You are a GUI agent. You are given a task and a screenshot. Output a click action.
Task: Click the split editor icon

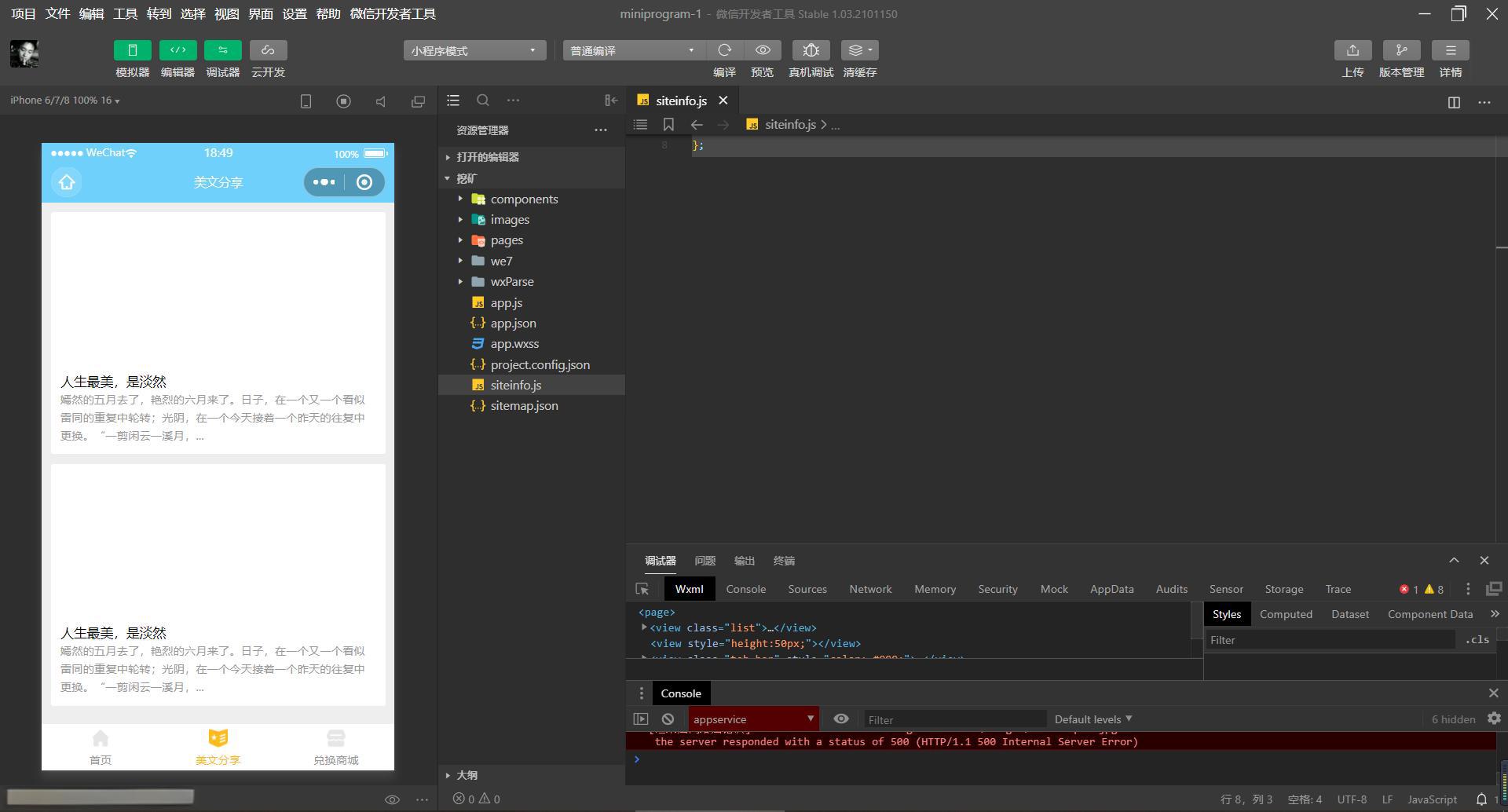[1454, 102]
